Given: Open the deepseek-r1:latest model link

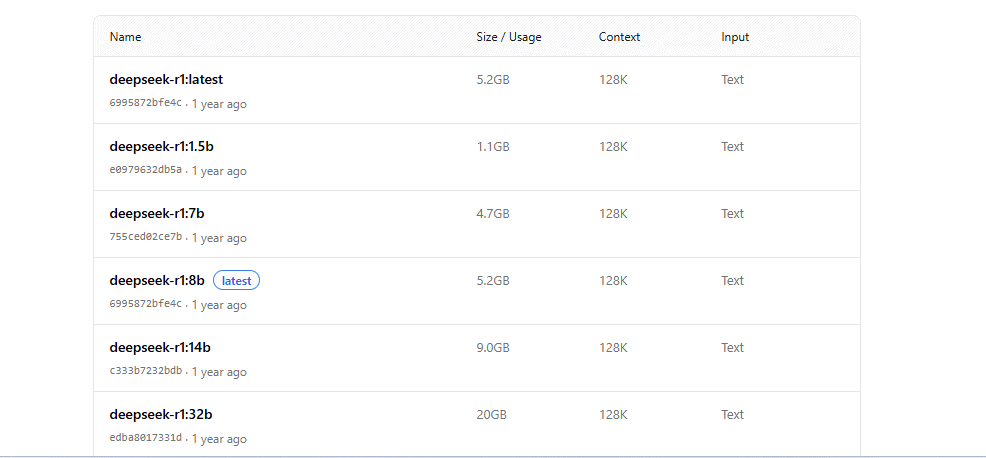Looking at the screenshot, I should pos(166,80).
